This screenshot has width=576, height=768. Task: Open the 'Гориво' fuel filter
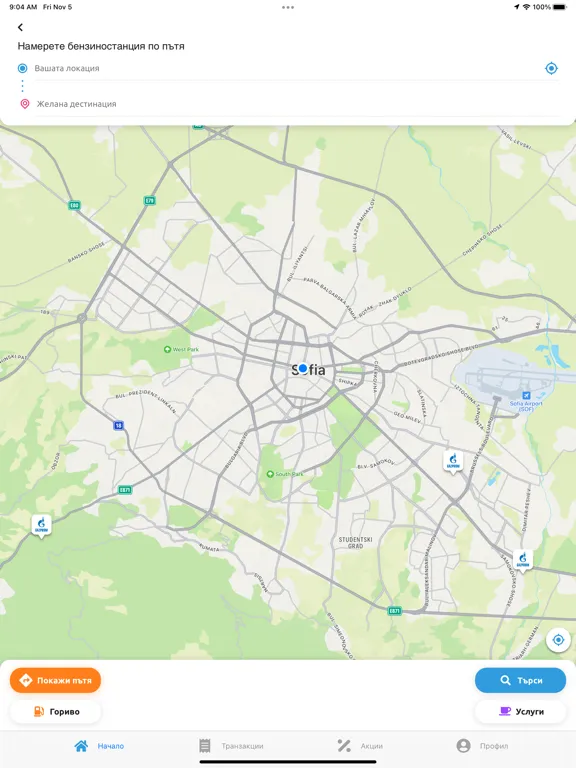55,711
